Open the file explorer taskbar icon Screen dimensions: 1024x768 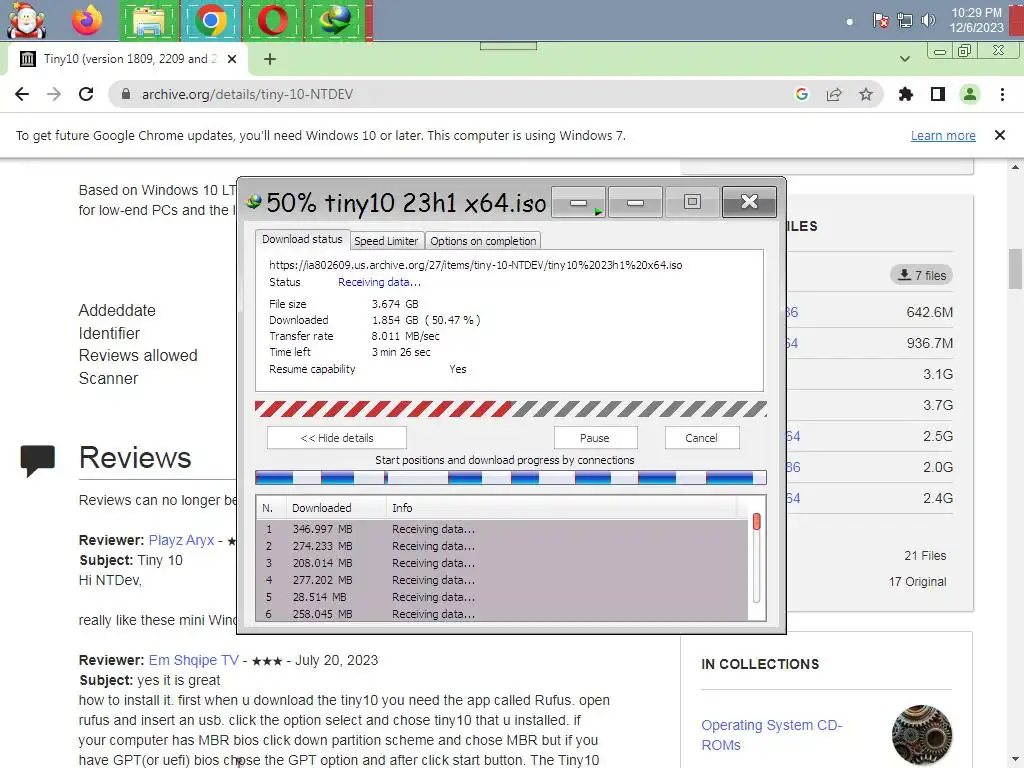(148, 21)
